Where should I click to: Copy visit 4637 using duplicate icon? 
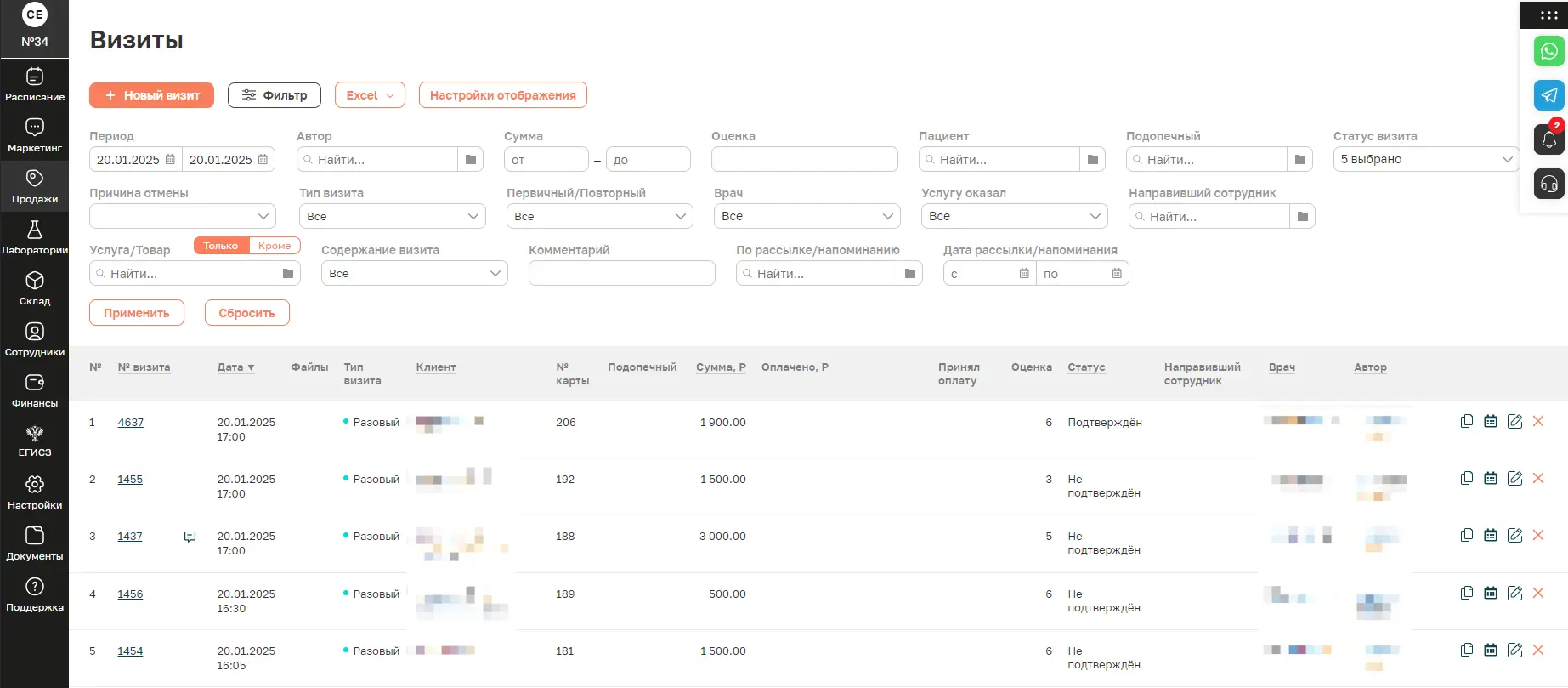pyautogui.click(x=1467, y=421)
